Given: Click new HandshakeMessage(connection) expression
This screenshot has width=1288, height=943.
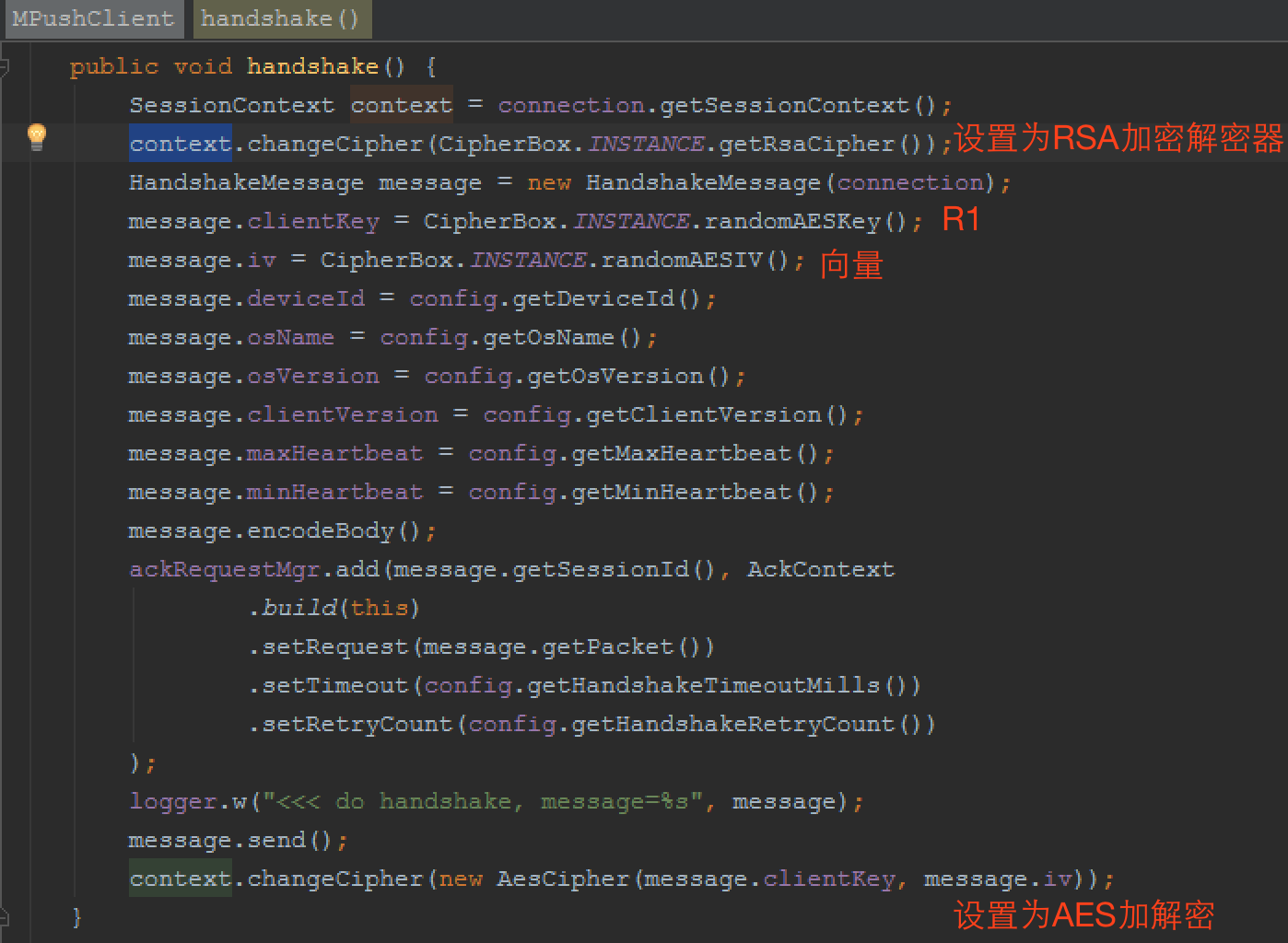Looking at the screenshot, I should [763, 182].
